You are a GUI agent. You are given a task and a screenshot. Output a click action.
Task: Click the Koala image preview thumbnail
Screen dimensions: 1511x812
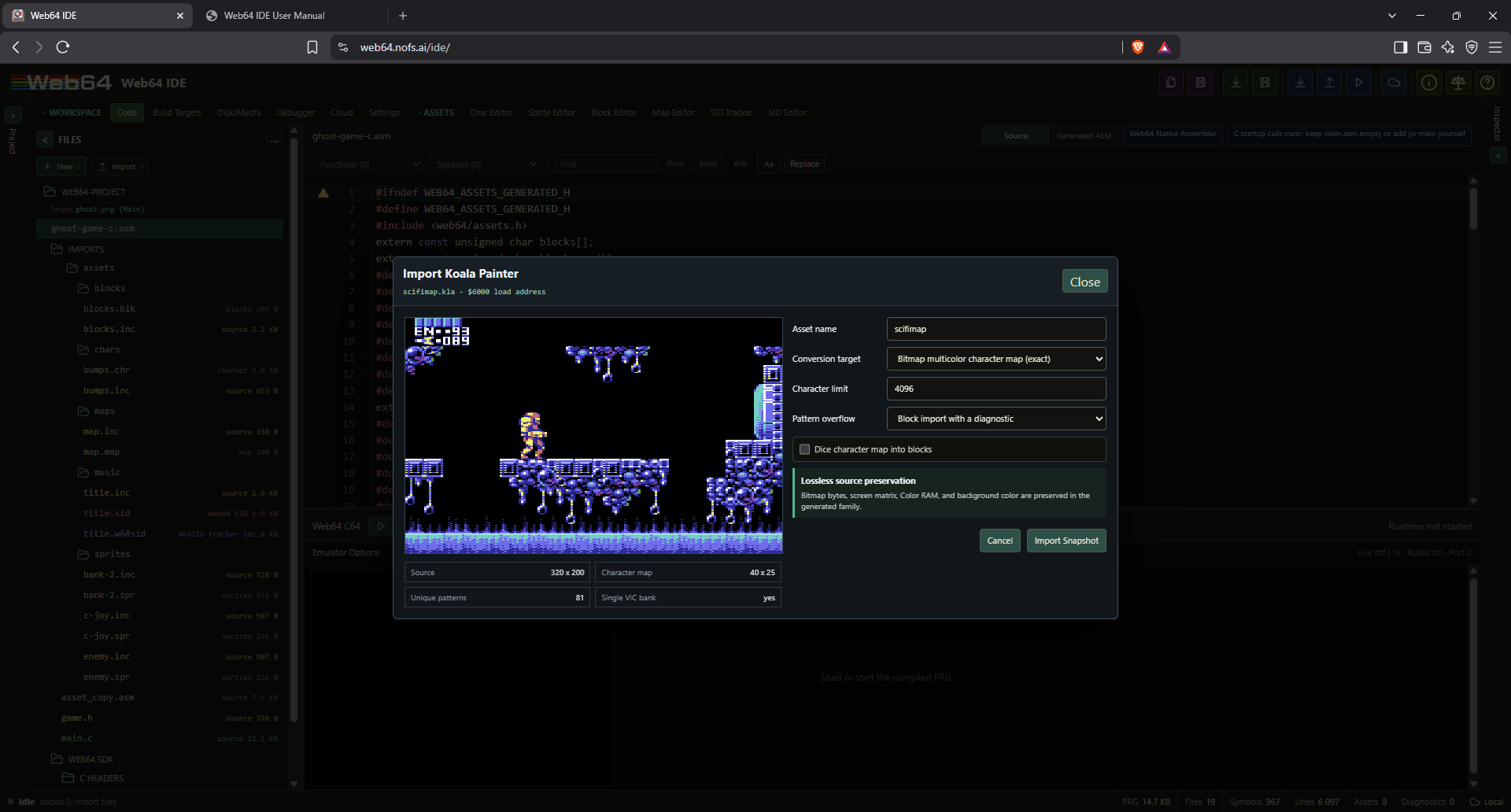(x=593, y=436)
